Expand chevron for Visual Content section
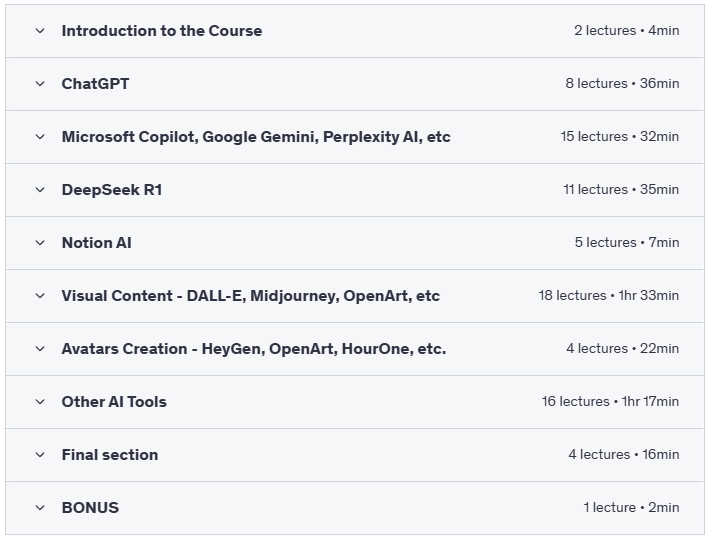712x543 pixels. [40, 296]
